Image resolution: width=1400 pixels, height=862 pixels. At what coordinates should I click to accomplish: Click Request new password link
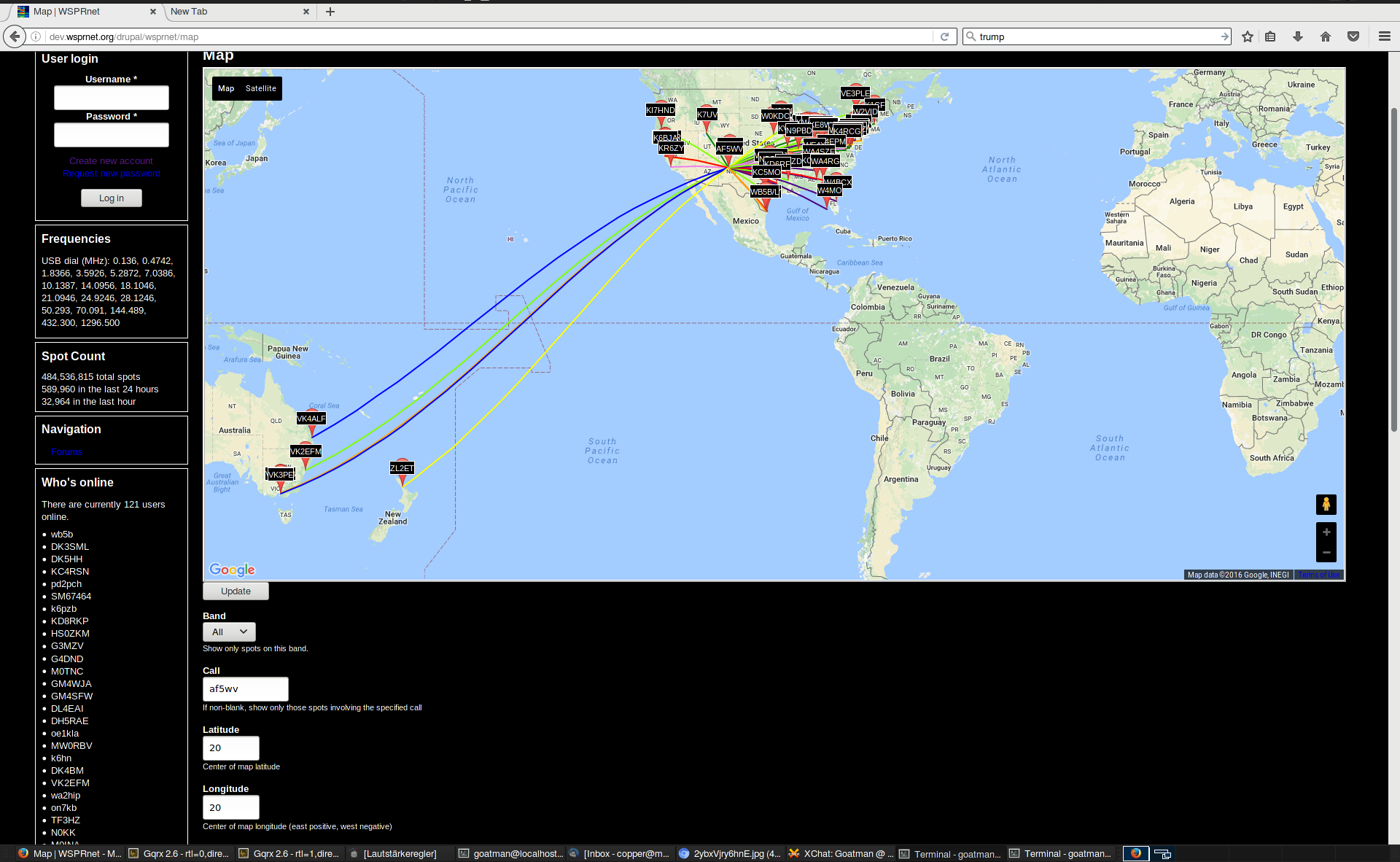(x=112, y=174)
